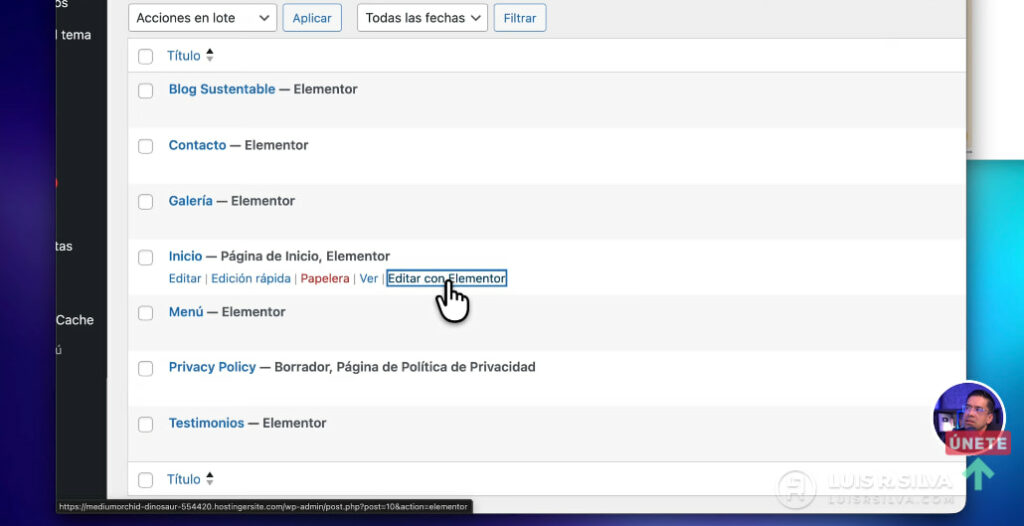Image resolution: width=1024 pixels, height=526 pixels.
Task: Click the Filtrar button
Action: [520, 18]
